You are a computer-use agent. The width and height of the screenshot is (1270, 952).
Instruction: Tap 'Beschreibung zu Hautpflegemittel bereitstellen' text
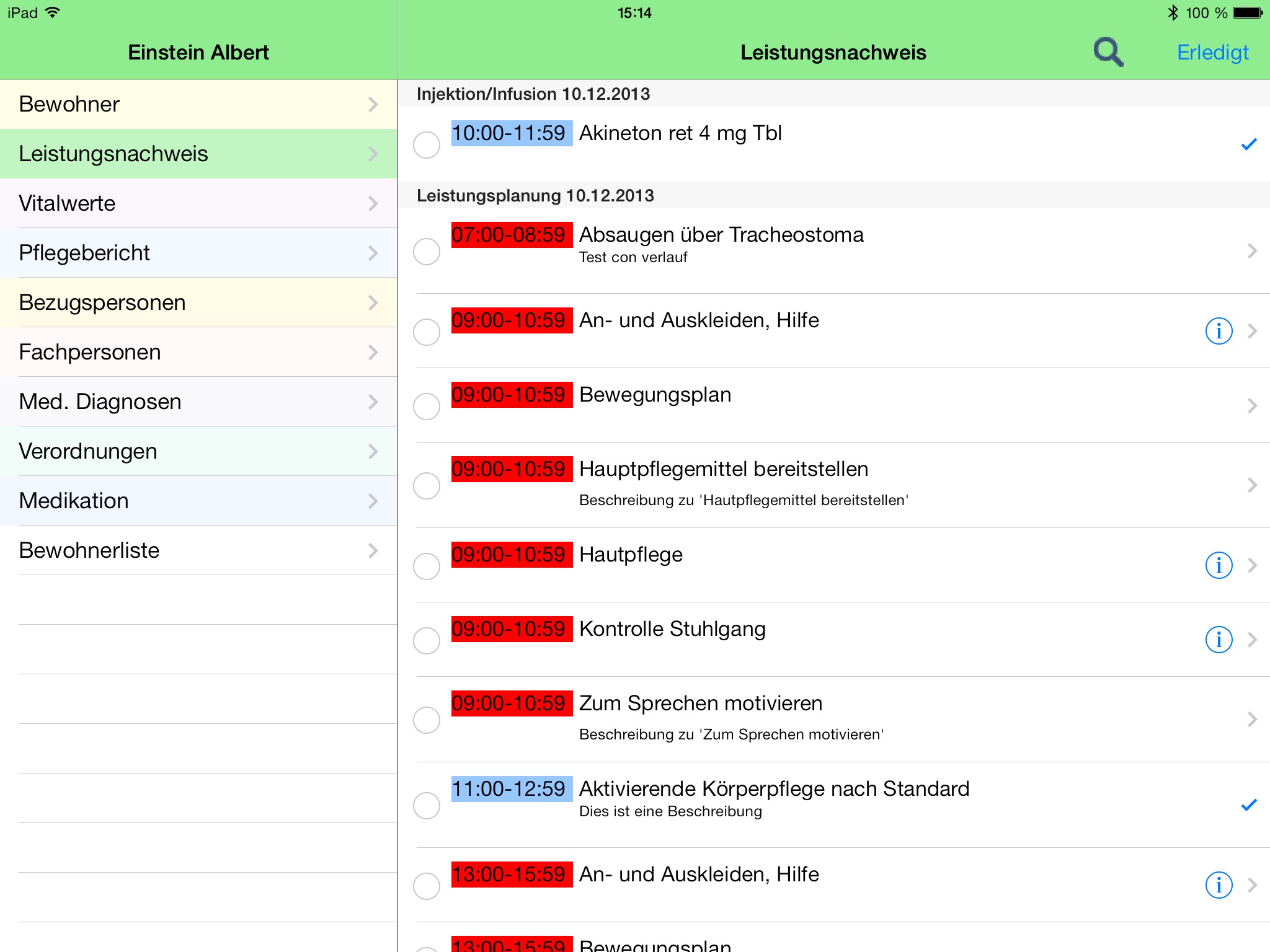[744, 500]
